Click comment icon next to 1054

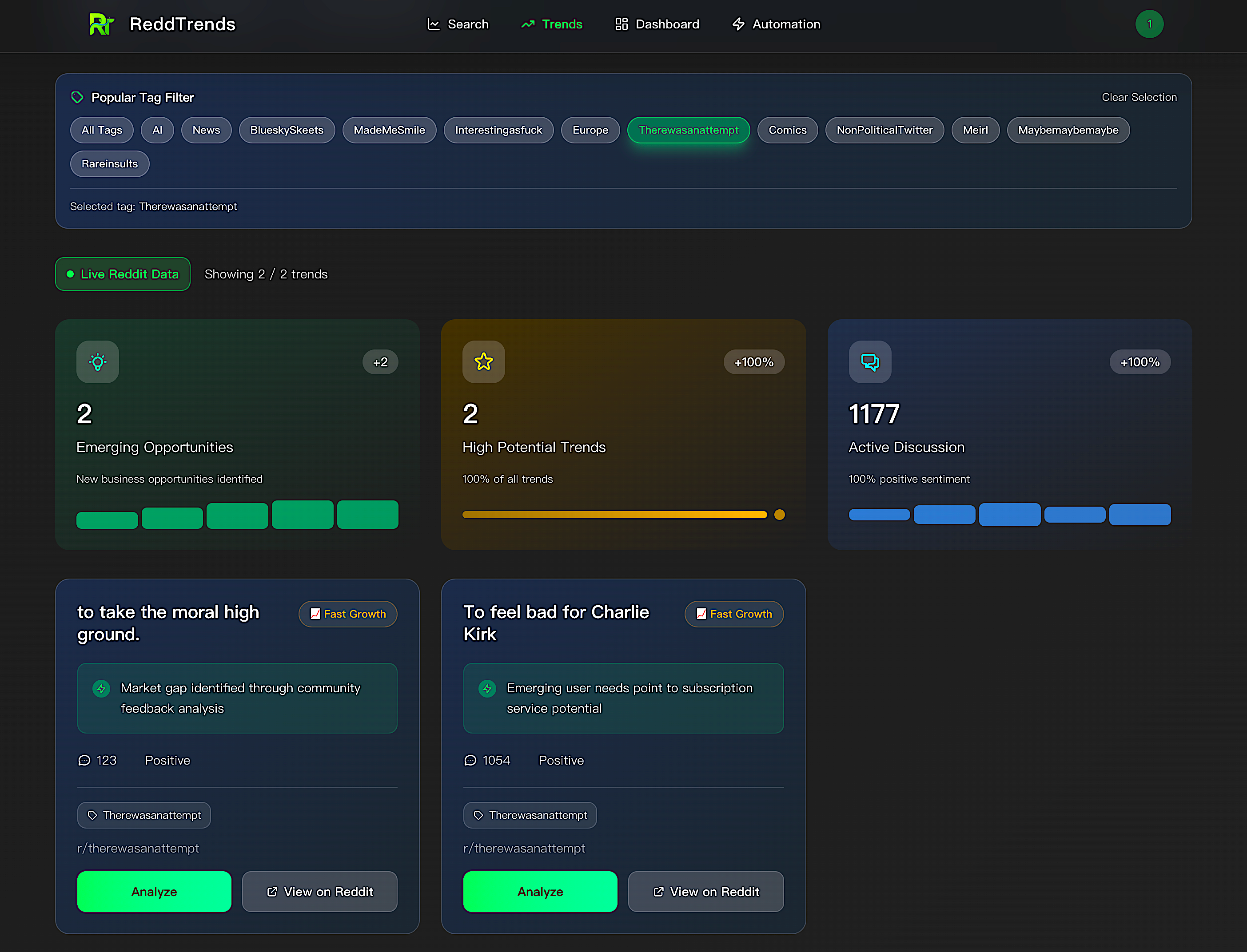pos(470,761)
